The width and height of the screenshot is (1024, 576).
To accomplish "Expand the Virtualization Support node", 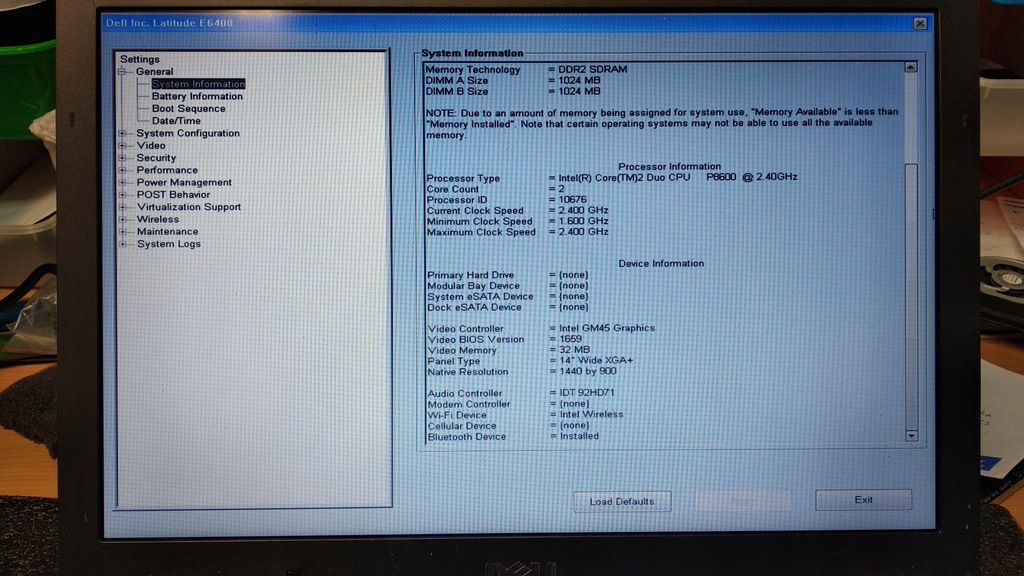I will point(122,207).
